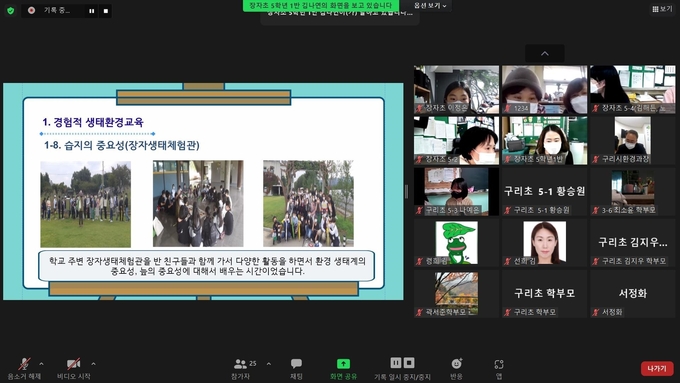Click the green Share Screen icon
The image size is (680, 383).
click(x=343, y=363)
